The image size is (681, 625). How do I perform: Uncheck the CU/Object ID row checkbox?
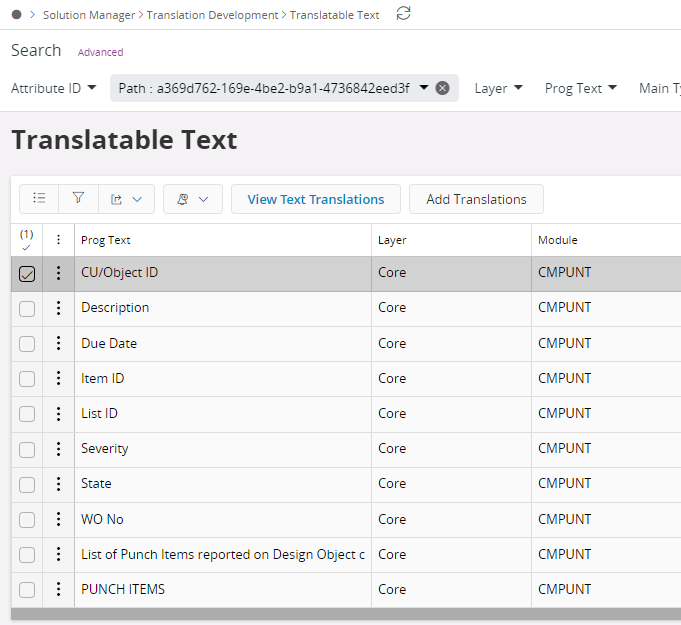coord(27,274)
